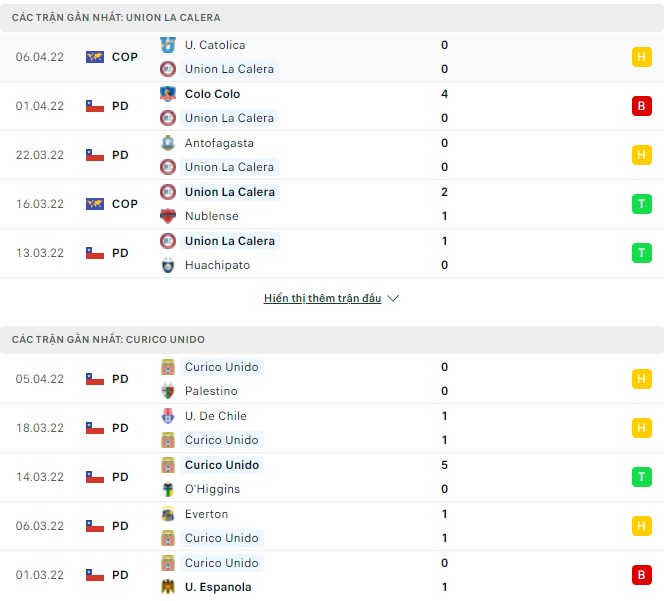
Task: Click the U. Espanola team crest icon
Action: click(168, 587)
